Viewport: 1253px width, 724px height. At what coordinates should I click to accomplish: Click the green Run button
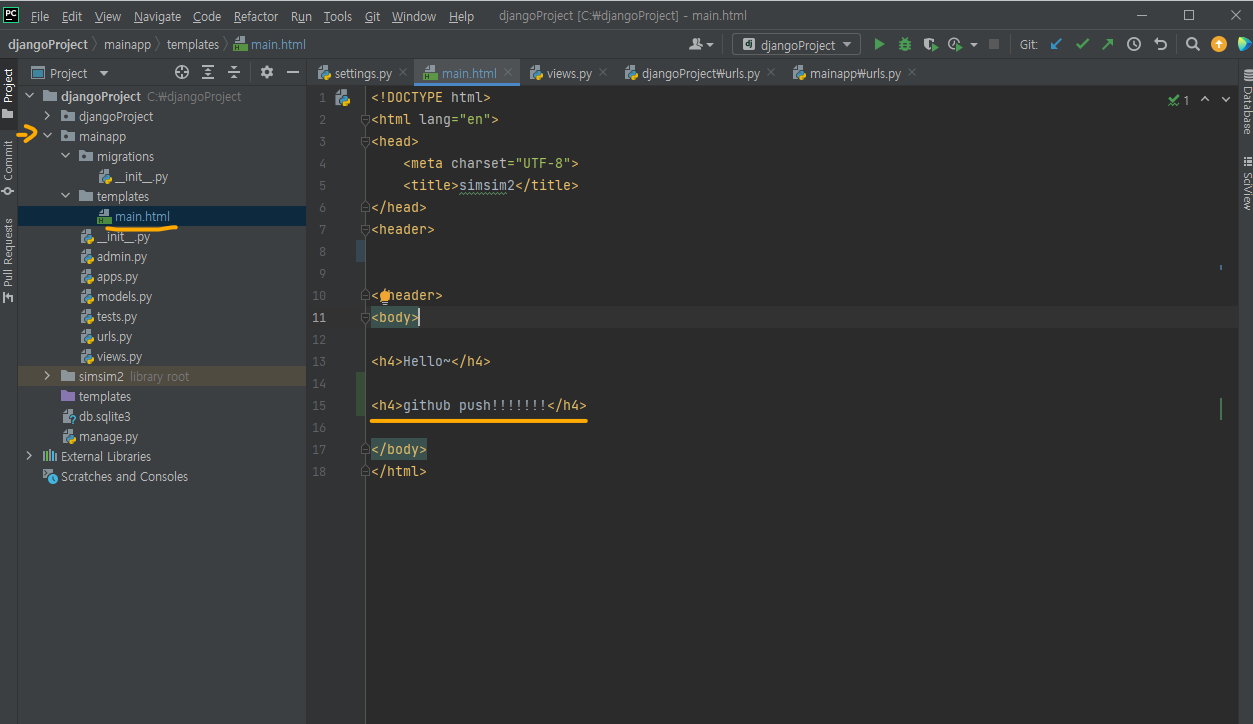point(879,44)
